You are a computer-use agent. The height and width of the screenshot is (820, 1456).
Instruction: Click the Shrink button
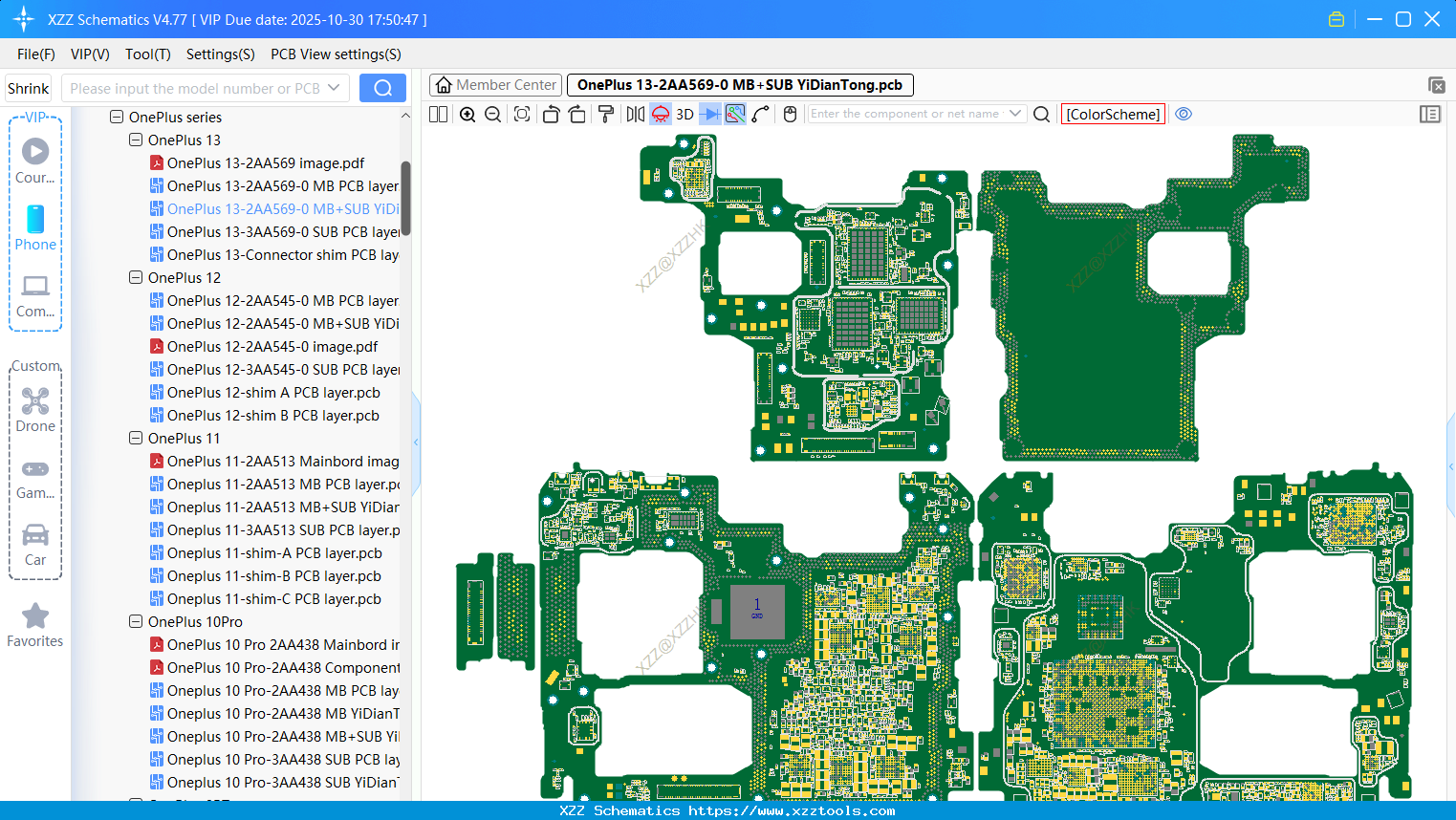(29, 89)
